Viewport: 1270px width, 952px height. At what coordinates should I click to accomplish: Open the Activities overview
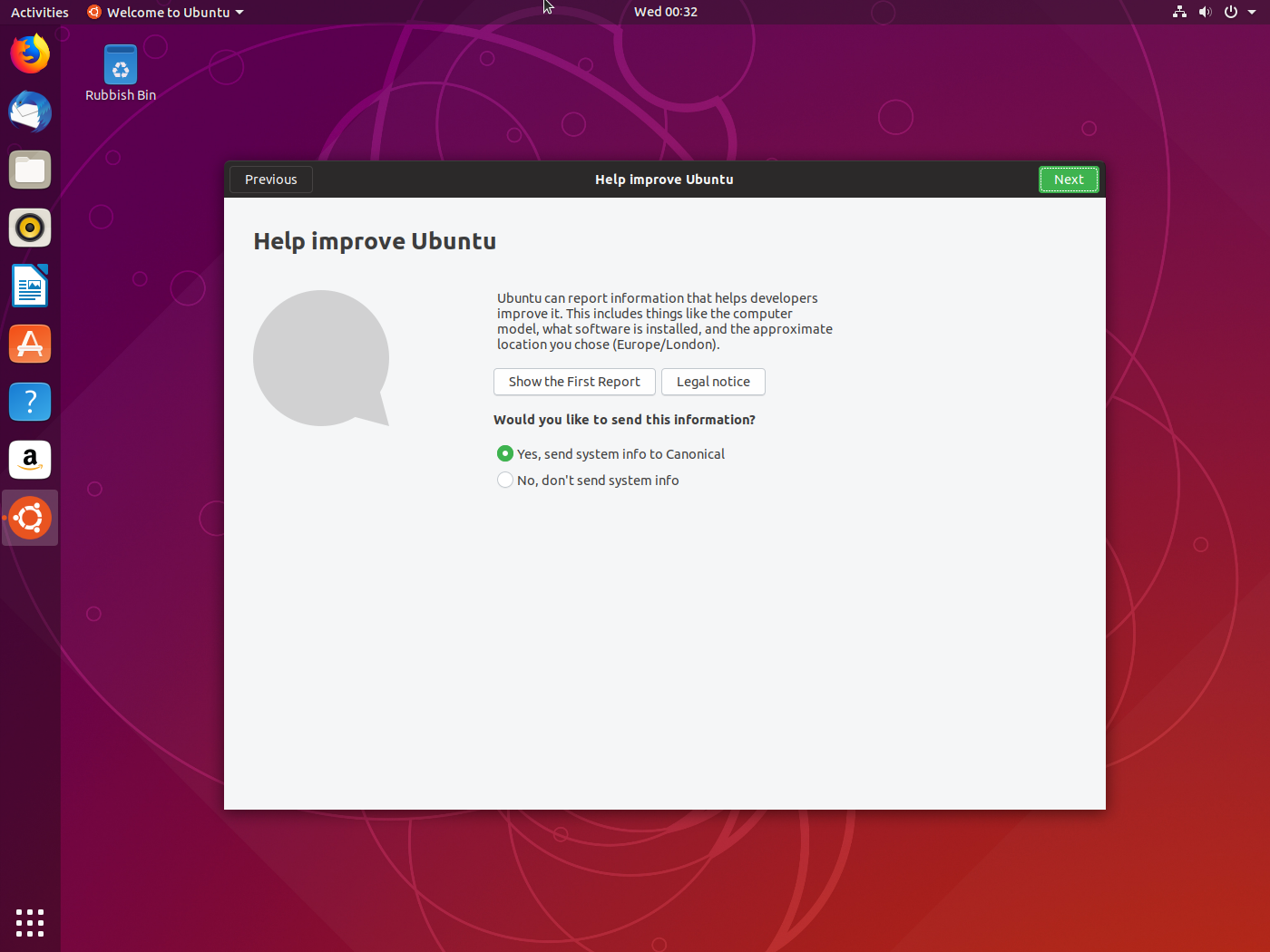click(x=39, y=12)
